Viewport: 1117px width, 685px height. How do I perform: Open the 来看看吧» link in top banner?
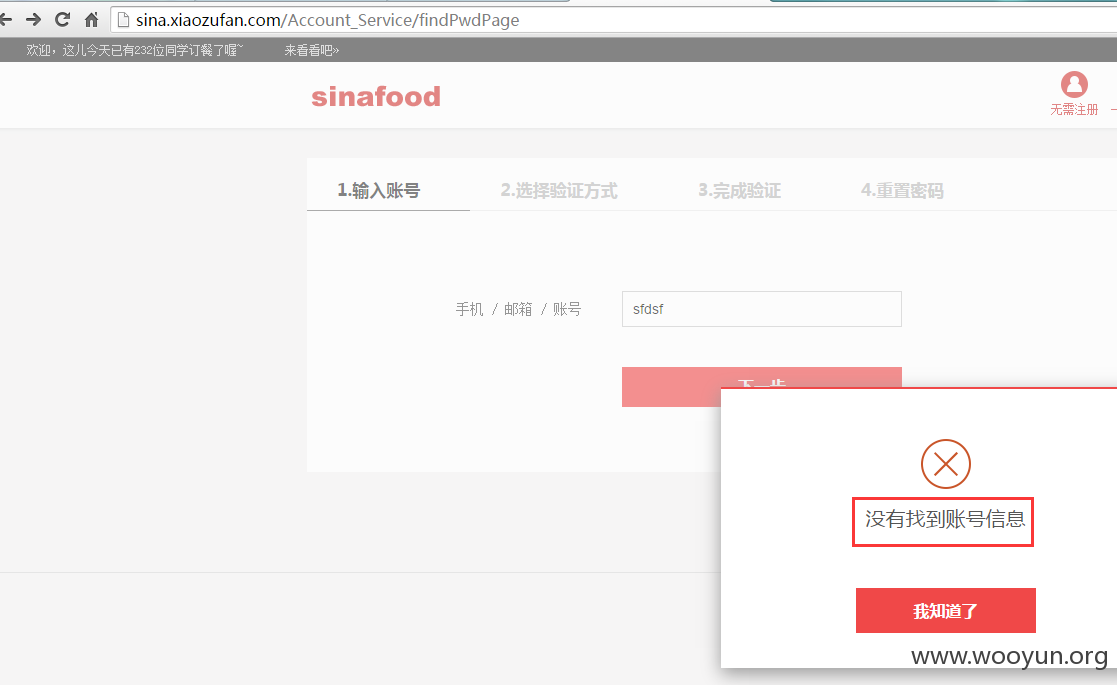[x=311, y=50]
